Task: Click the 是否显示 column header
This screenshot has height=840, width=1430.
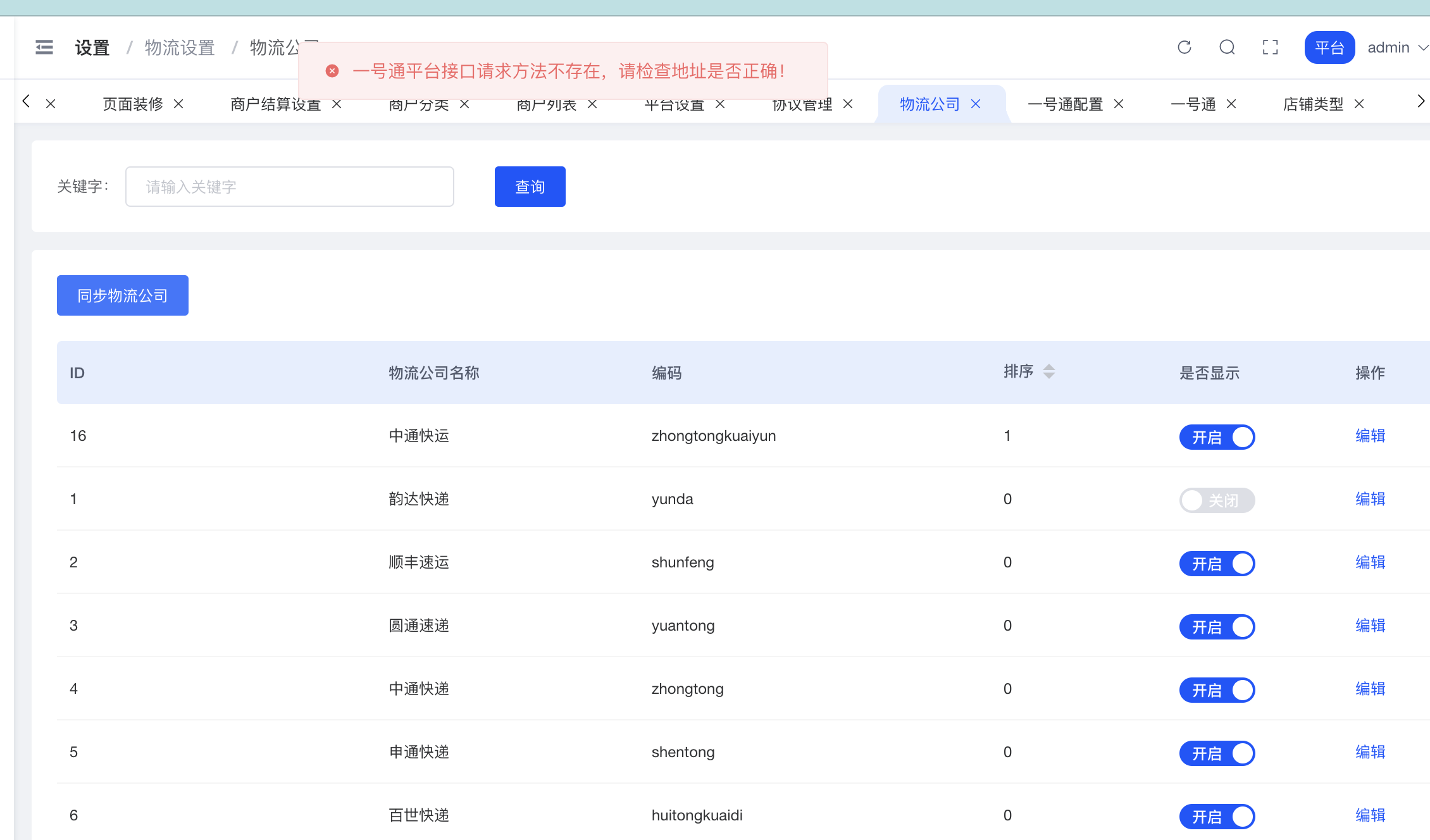Action: pyautogui.click(x=1210, y=373)
